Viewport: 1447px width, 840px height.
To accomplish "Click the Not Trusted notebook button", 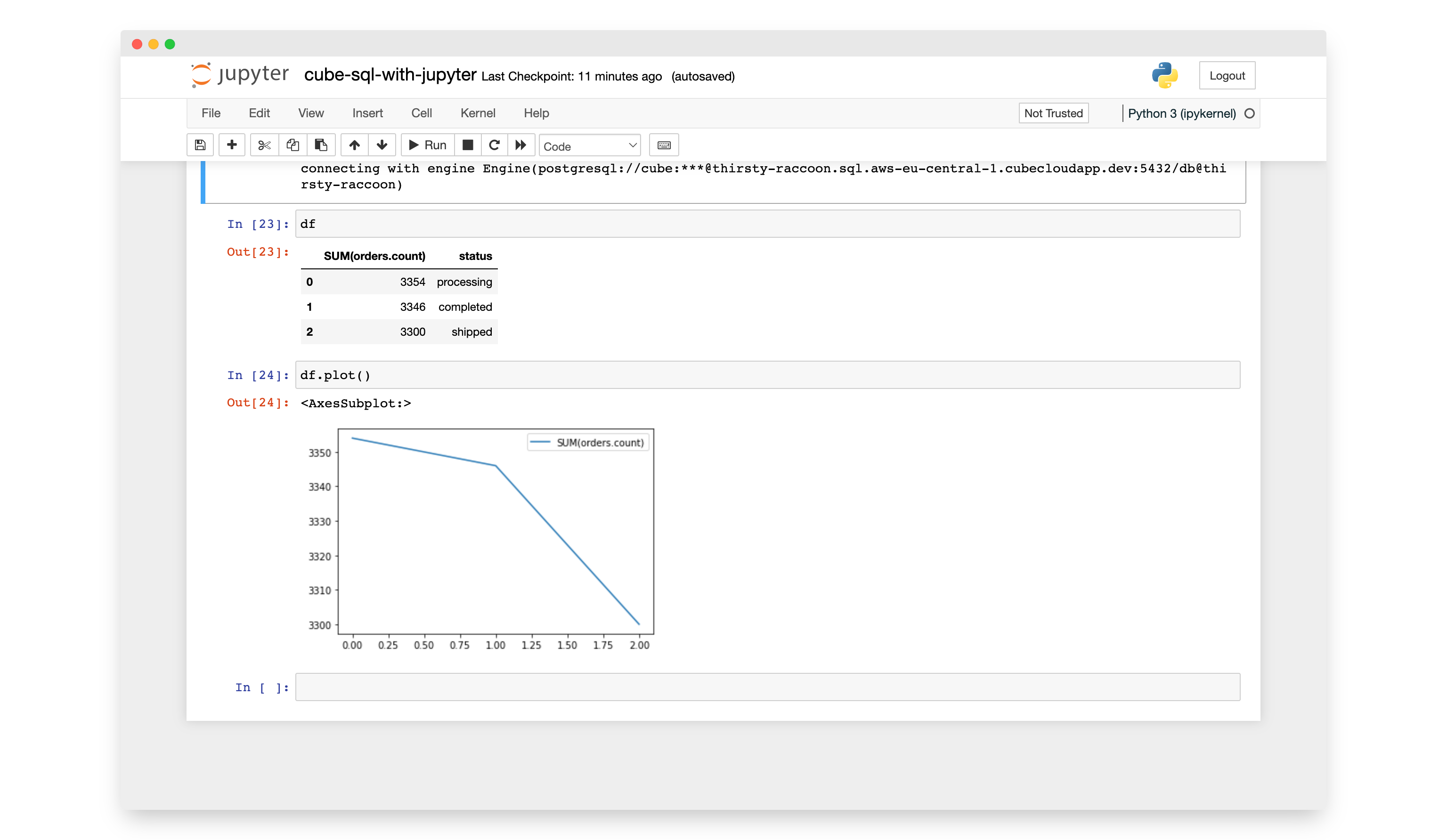I will tap(1053, 113).
